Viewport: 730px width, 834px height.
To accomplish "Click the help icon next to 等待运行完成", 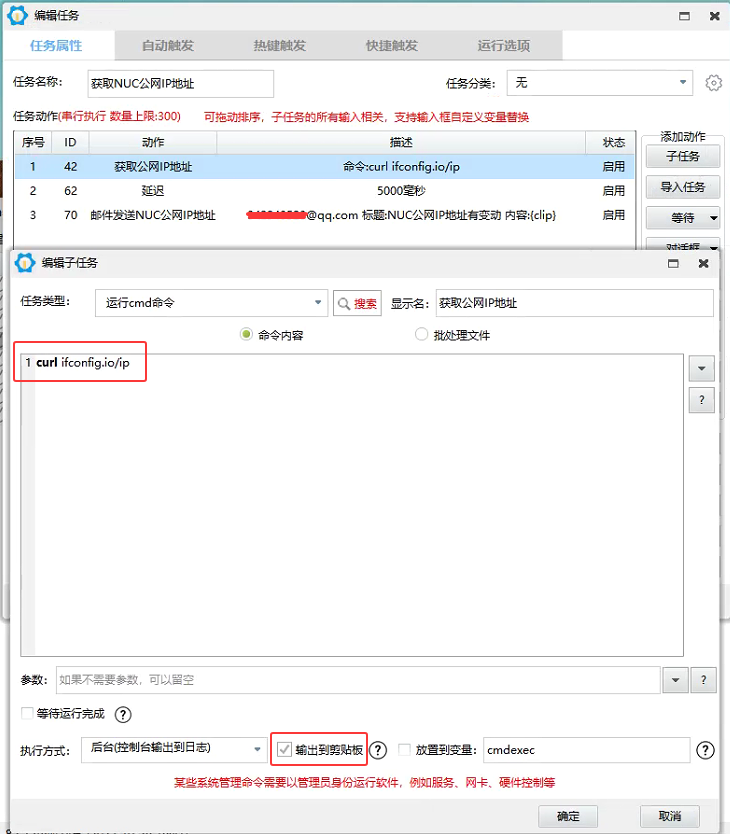I will (x=123, y=714).
